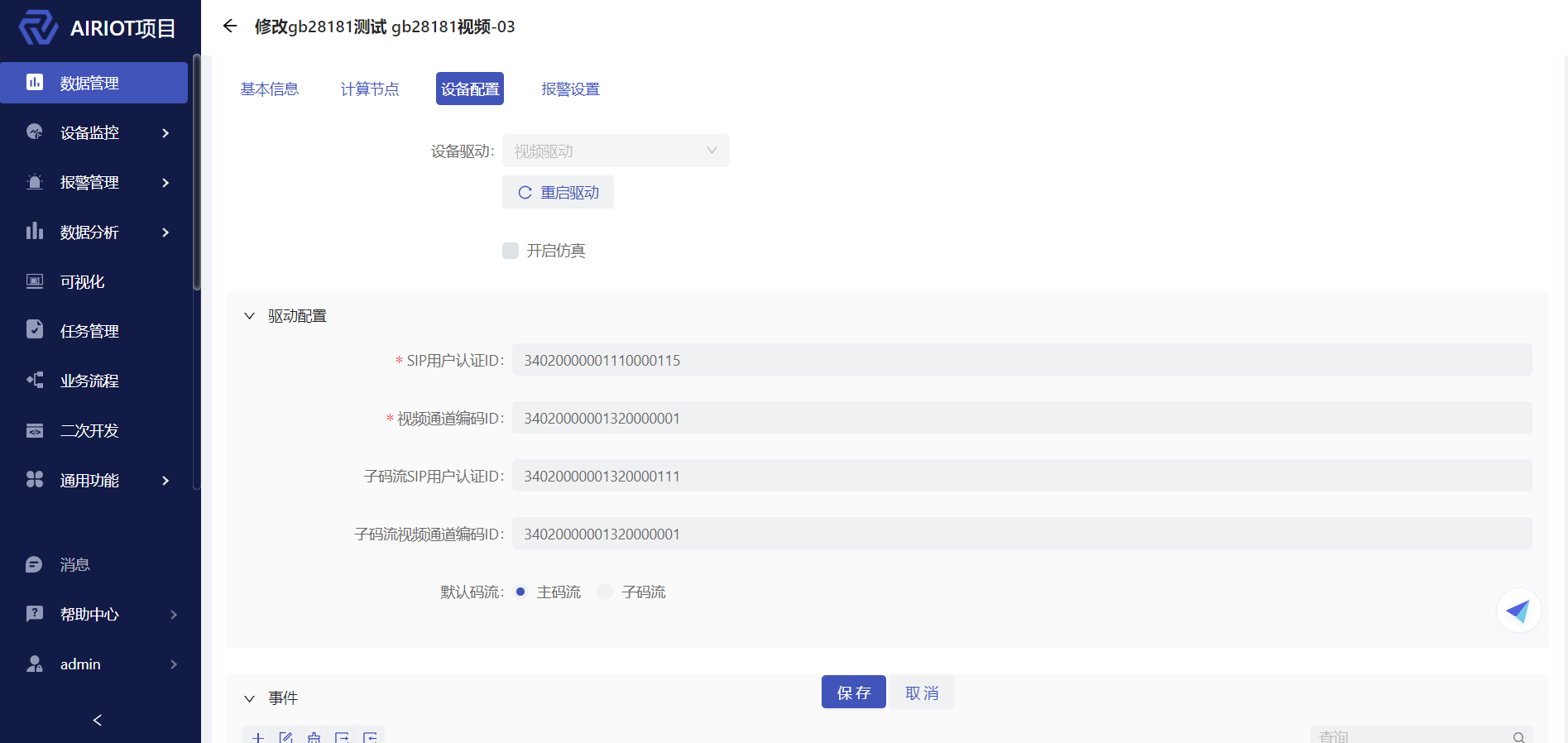The image size is (1568, 743).
Task: Click the edit event pencil icon
Action: (x=286, y=737)
